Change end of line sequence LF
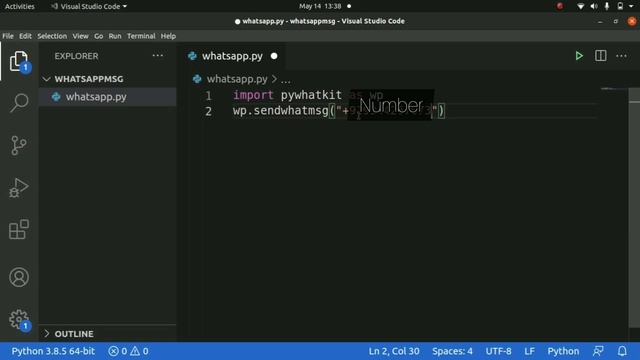This screenshot has height=360, width=640. 529,351
